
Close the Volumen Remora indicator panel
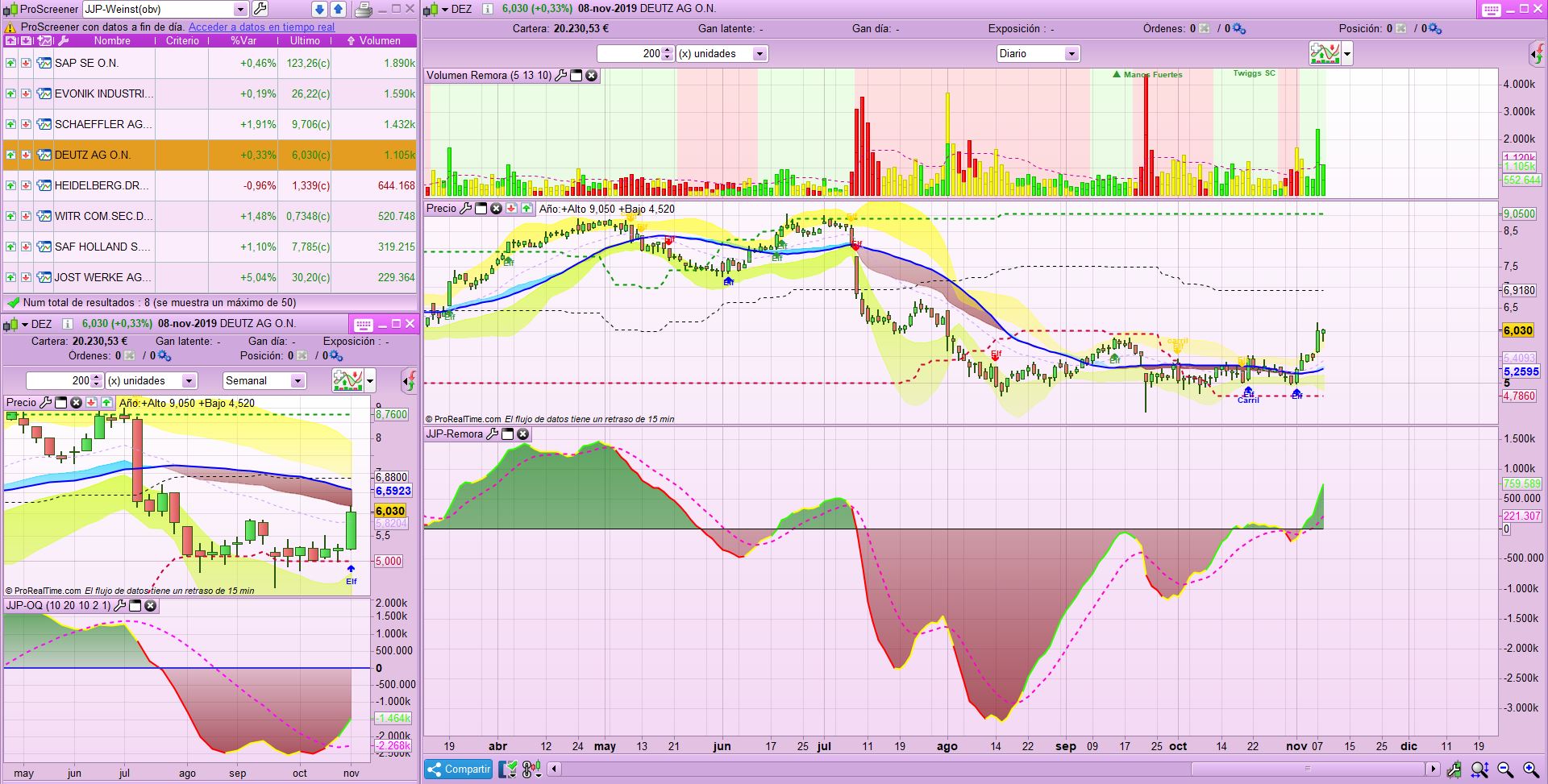coord(591,75)
